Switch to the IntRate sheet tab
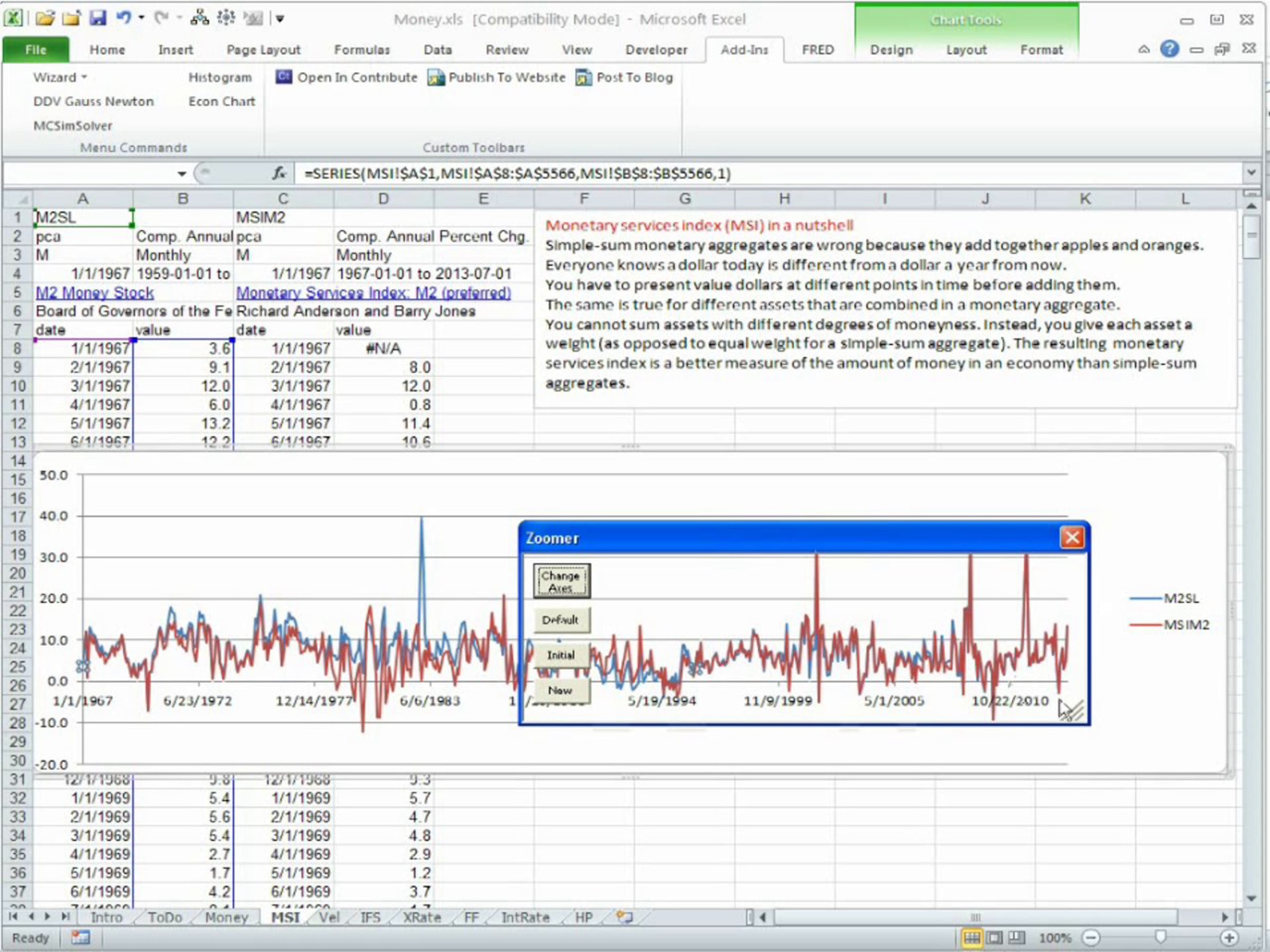The width and height of the screenshot is (1270, 952). pos(525,918)
